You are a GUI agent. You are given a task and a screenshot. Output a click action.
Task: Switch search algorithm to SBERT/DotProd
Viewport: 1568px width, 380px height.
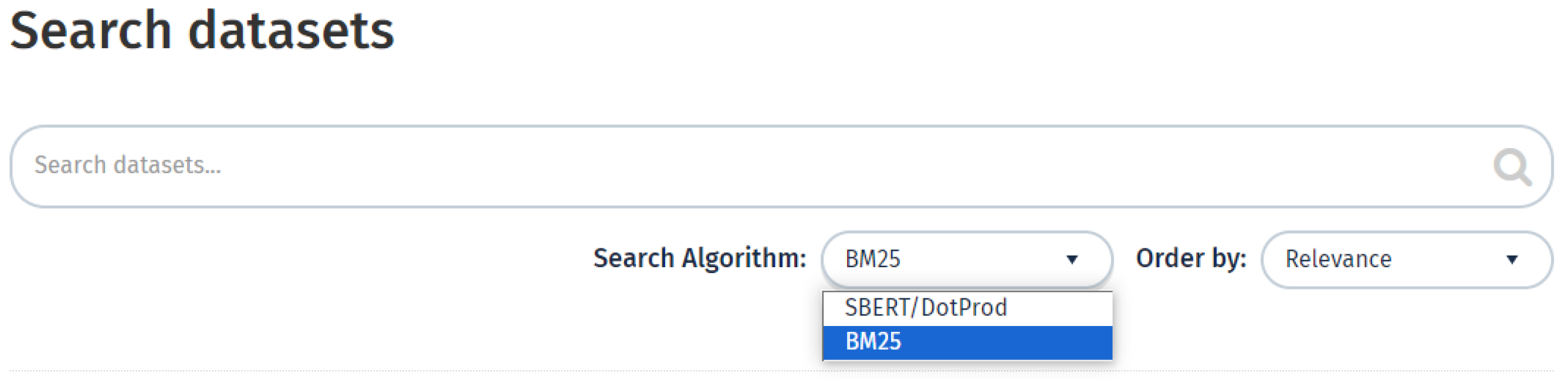[x=925, y=308]
